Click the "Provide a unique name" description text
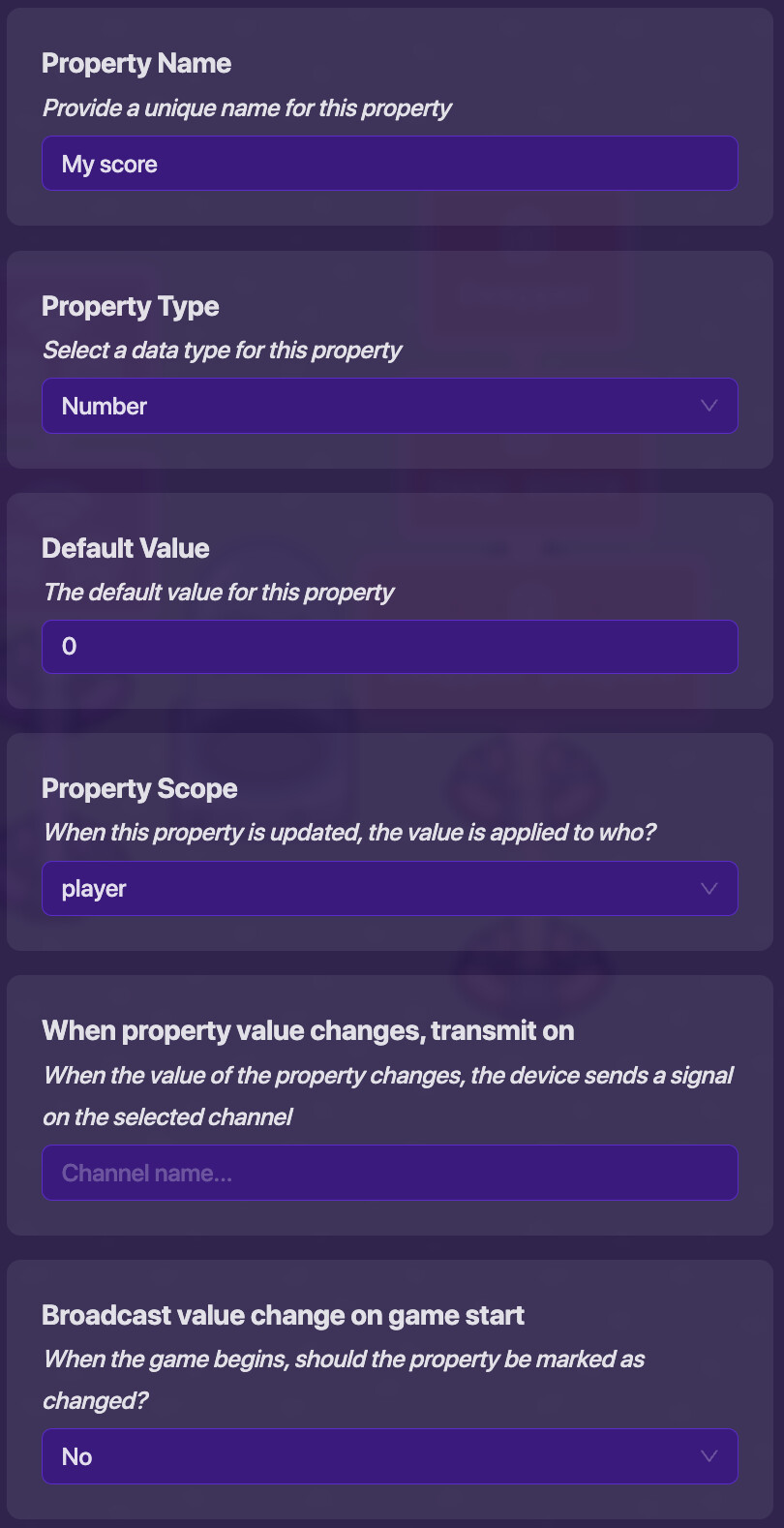Viewport: 784px width, 1528px height. click(x=247, y=108)
